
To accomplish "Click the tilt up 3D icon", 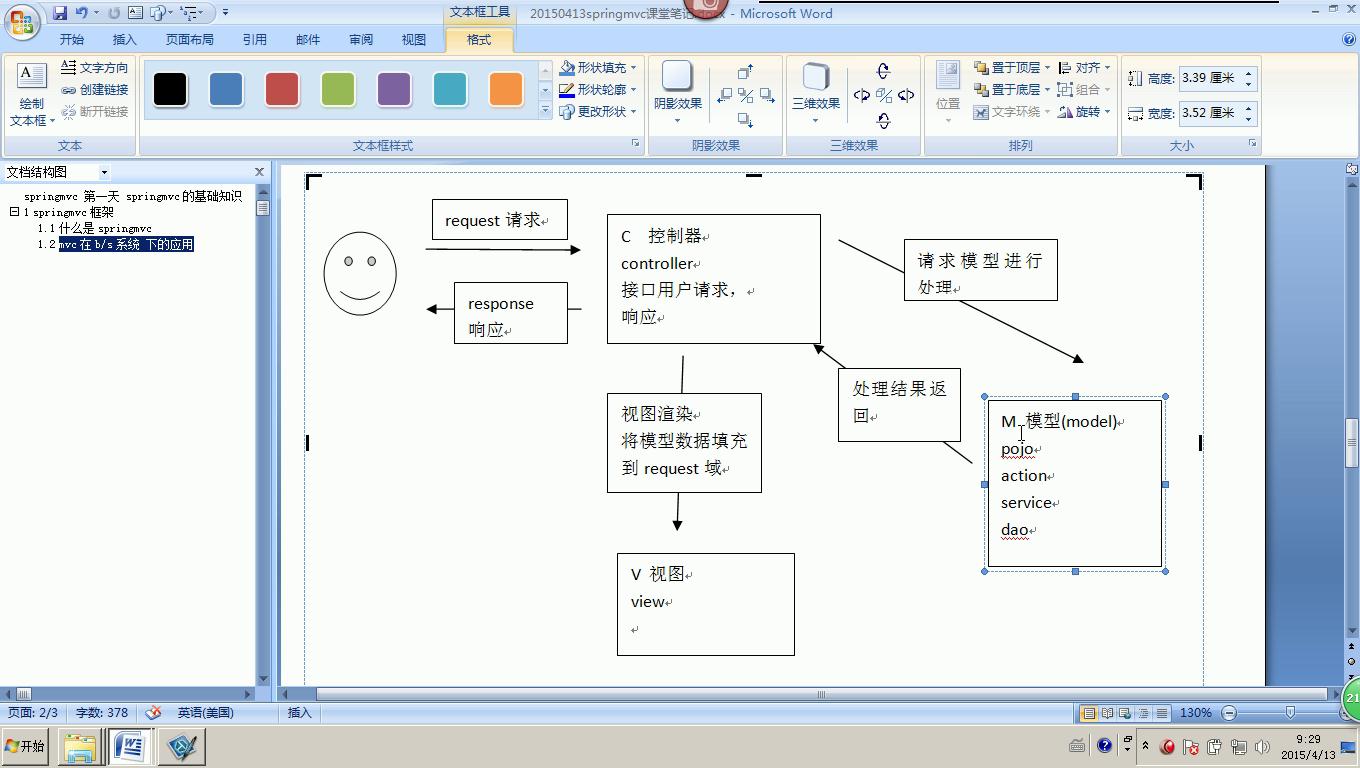I will click(x=883, y=71).
